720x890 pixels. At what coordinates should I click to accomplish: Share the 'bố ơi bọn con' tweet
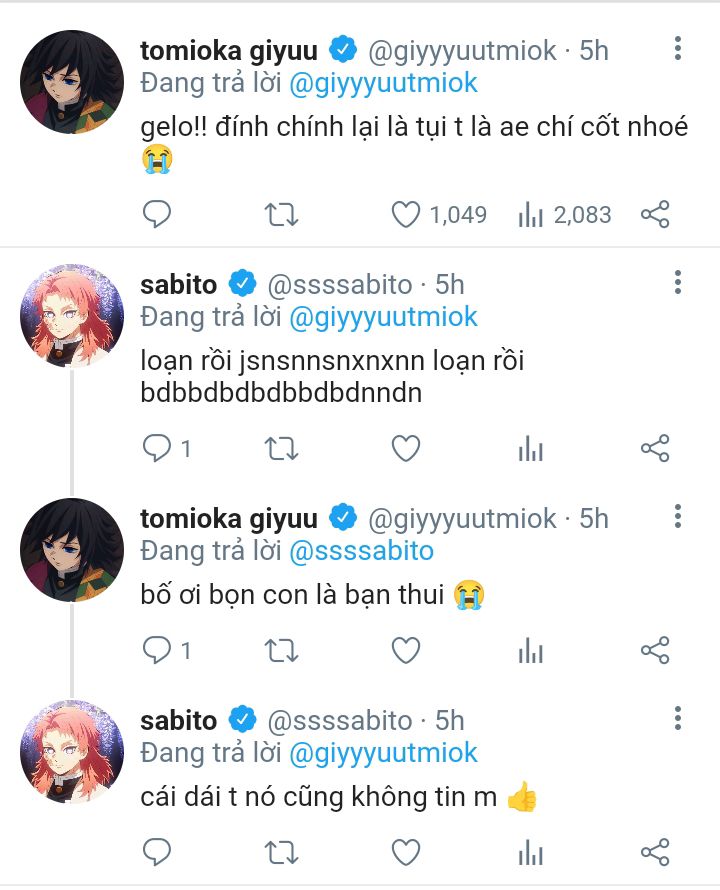[654, 651]
